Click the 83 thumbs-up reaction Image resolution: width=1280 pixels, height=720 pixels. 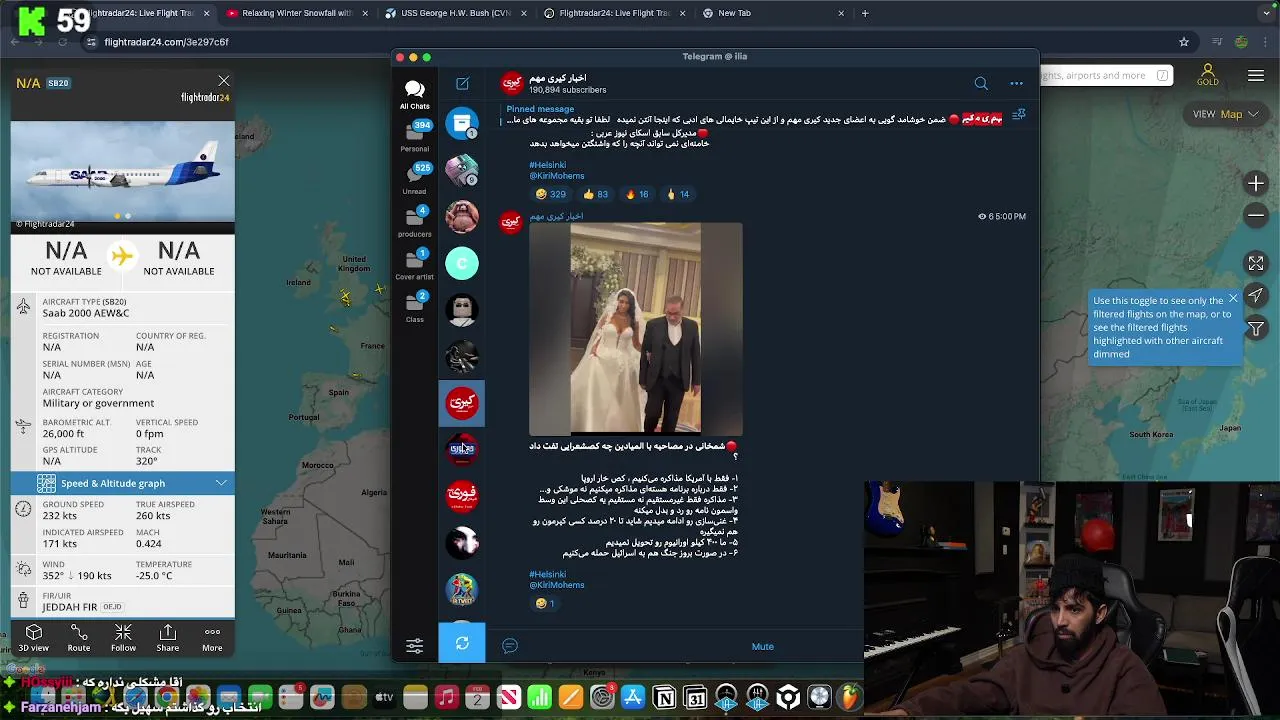[596, 194]
